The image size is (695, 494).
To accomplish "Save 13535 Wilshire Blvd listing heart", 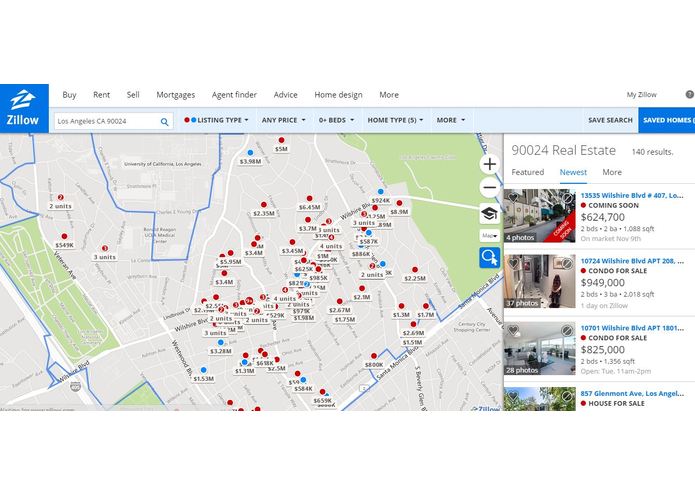I will [513, 197].
